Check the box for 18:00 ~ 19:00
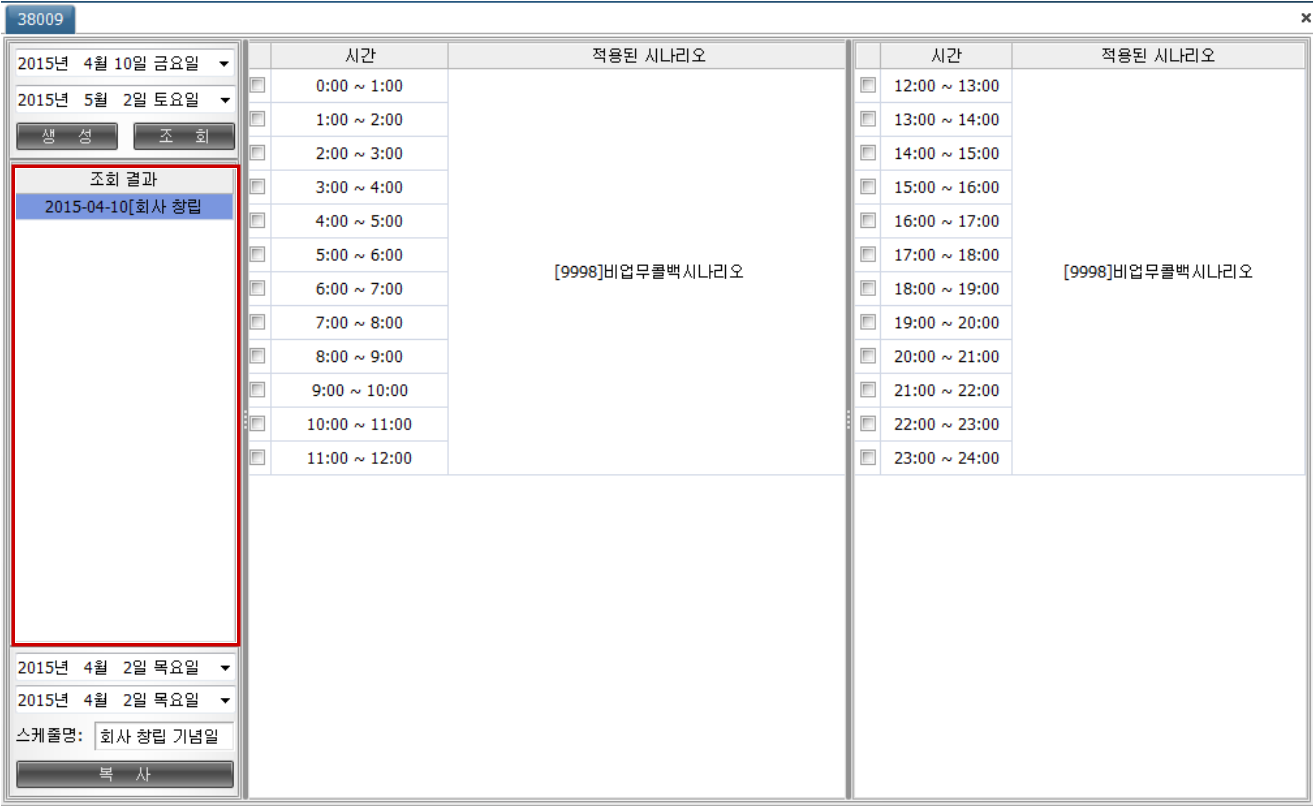1314x807 pixels. 867,289
